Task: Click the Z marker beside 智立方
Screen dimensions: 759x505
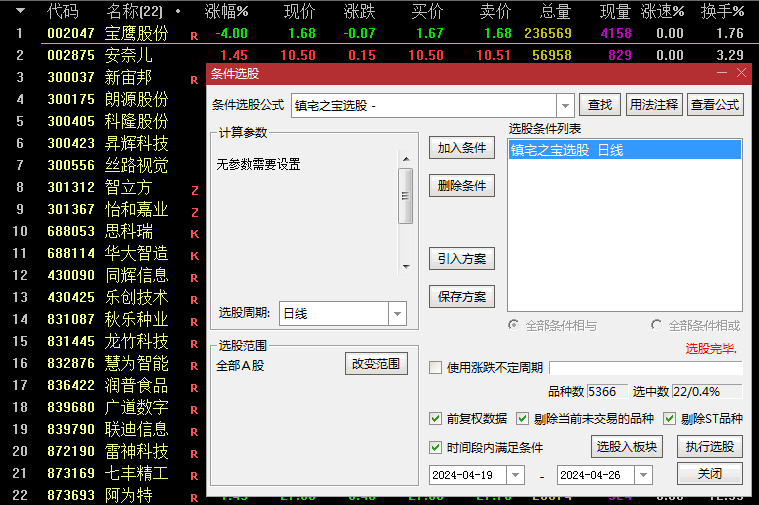Action: (x=195, y=191)
